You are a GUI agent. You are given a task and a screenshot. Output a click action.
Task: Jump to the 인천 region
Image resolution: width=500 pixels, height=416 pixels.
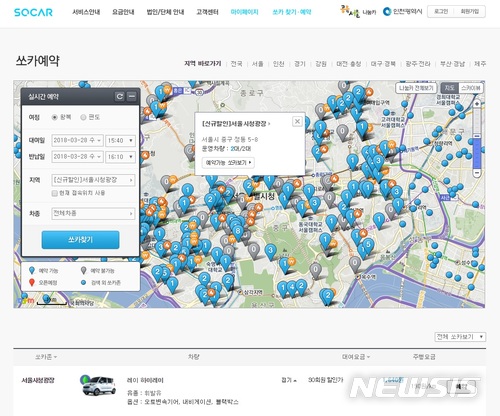(279, 64)
